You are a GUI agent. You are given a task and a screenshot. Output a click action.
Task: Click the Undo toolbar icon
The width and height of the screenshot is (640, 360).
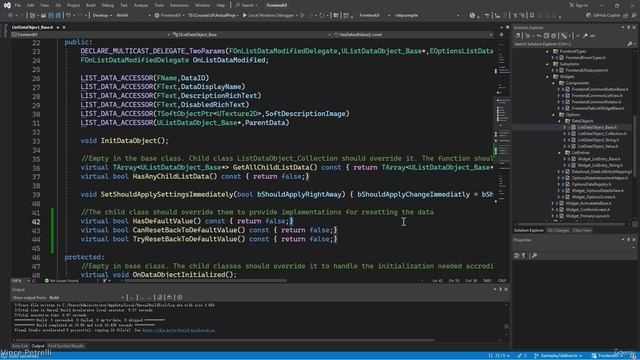(x=69, y=15)
